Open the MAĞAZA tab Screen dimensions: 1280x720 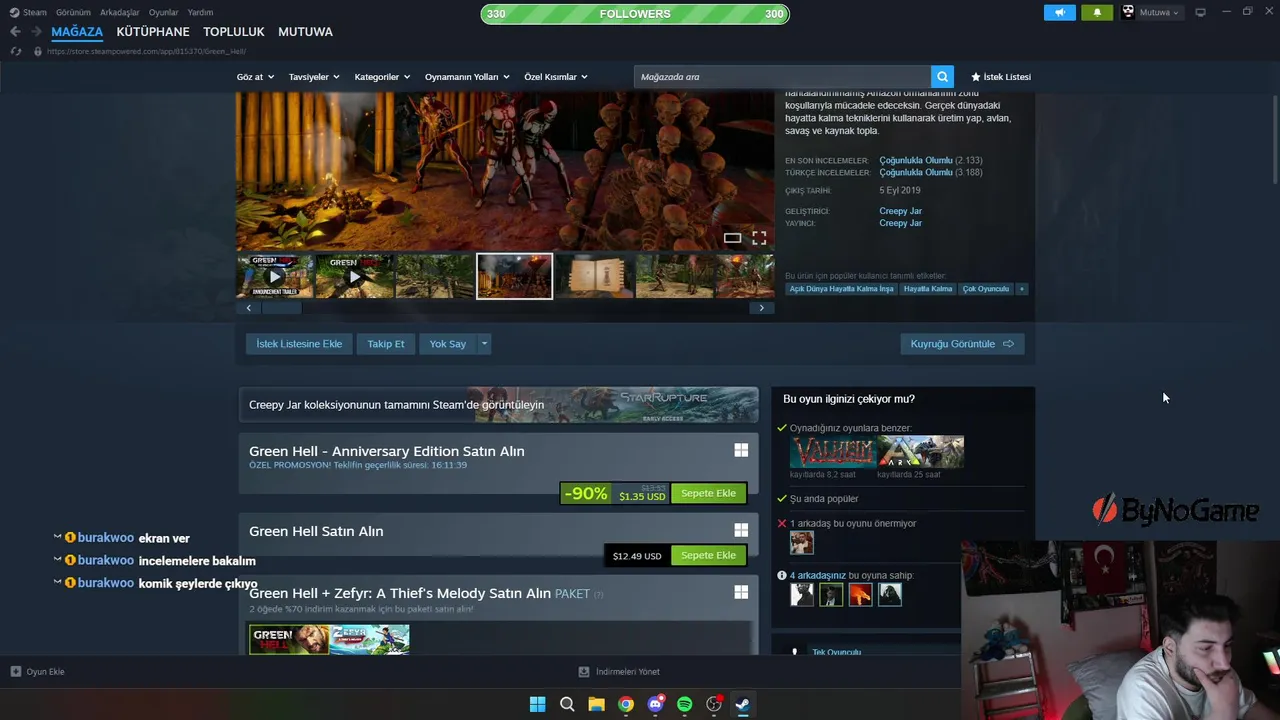pyautogui.click(x=77, y=32)
